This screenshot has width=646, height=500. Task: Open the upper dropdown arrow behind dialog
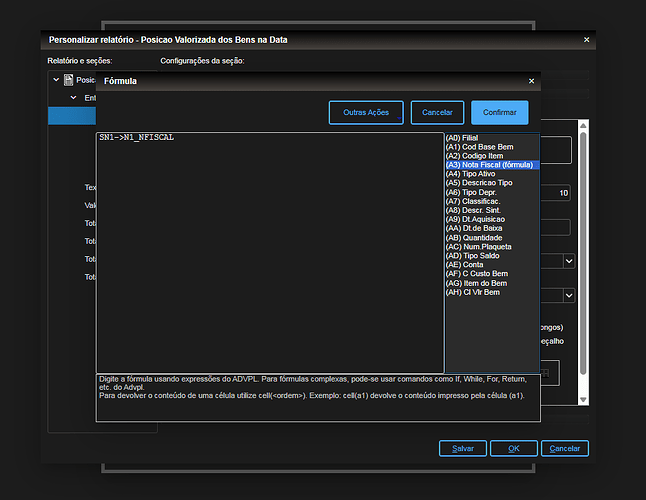pyautogui.click(x=569, y=261)
